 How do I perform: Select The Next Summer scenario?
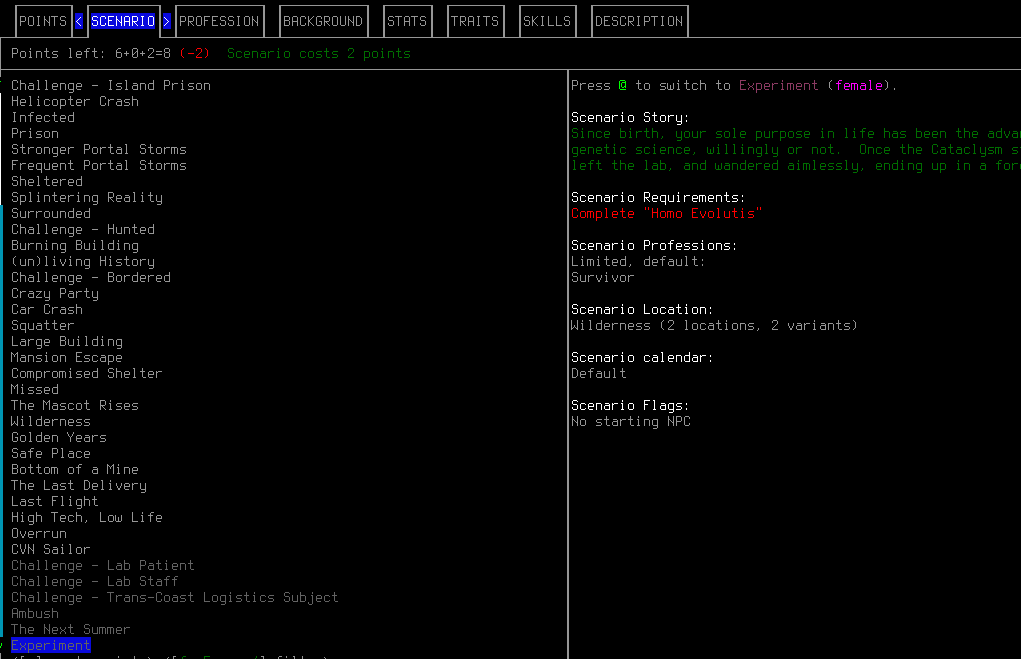71,630
